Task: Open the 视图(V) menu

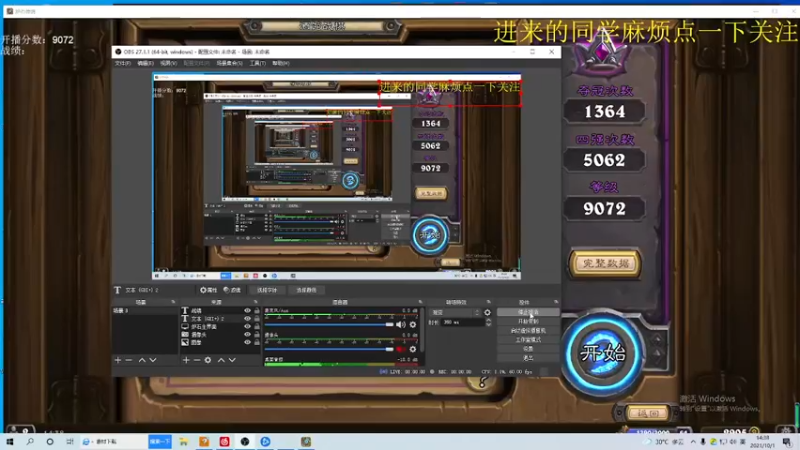Action: click(168, 63)
